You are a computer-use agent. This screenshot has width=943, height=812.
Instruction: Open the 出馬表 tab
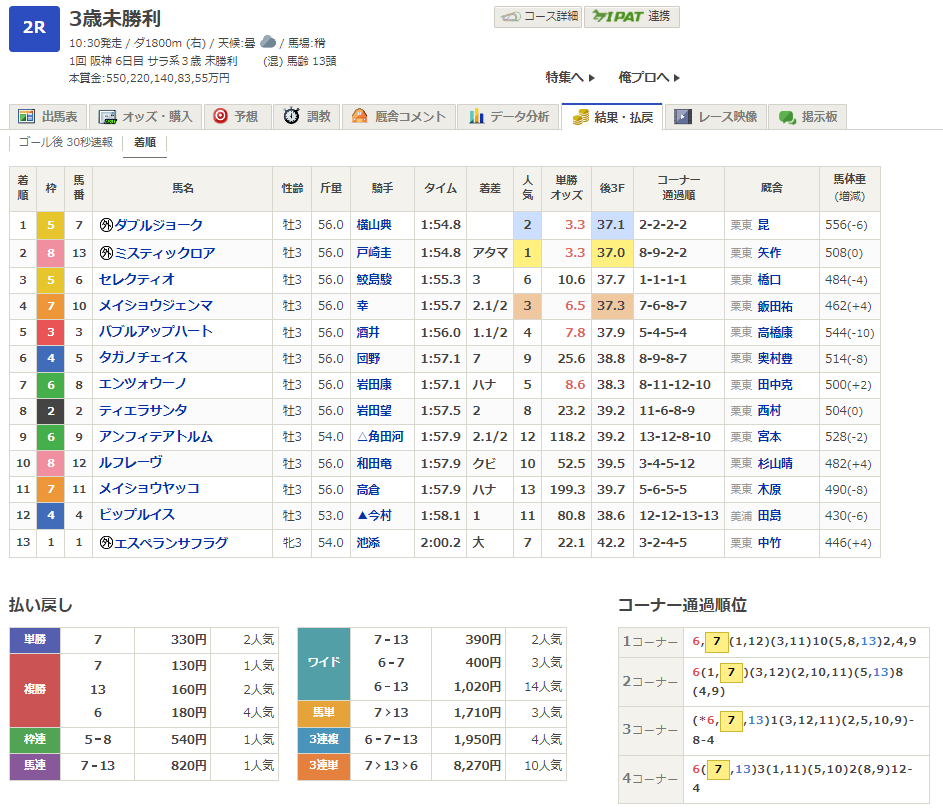(49, 117)
